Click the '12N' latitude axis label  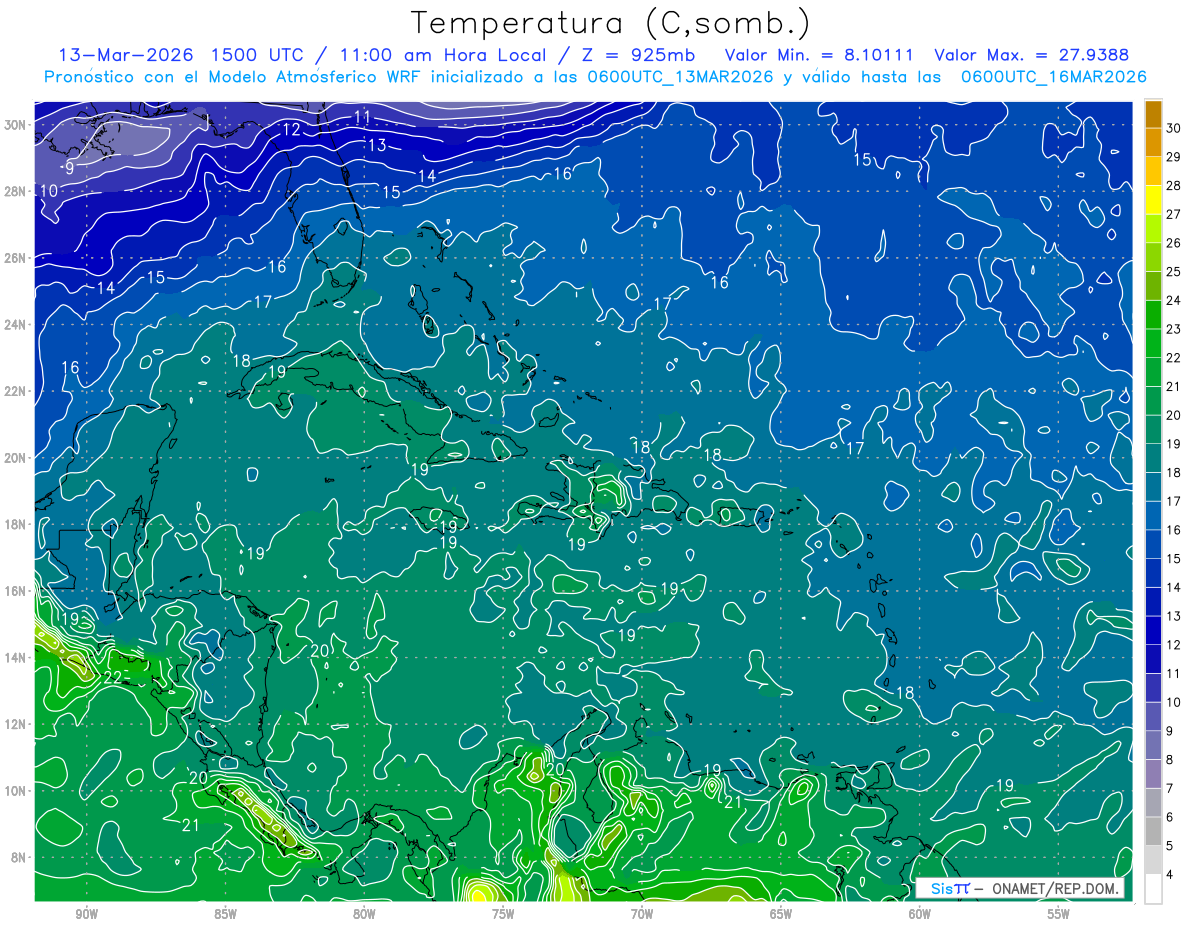tap(15, 724)
